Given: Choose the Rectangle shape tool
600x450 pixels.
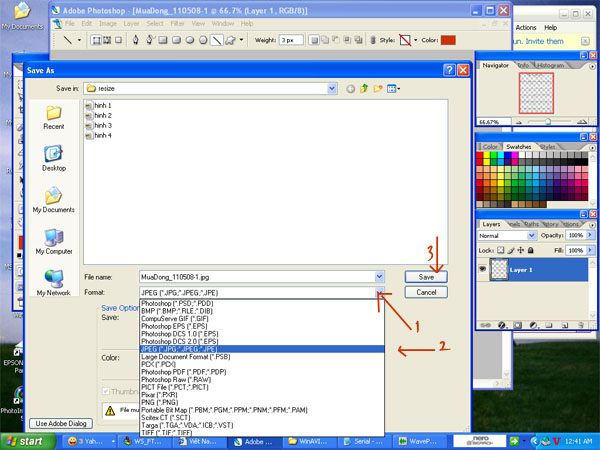Looking at the screenshot, I should pyautogui.click(x=163, y=40).
